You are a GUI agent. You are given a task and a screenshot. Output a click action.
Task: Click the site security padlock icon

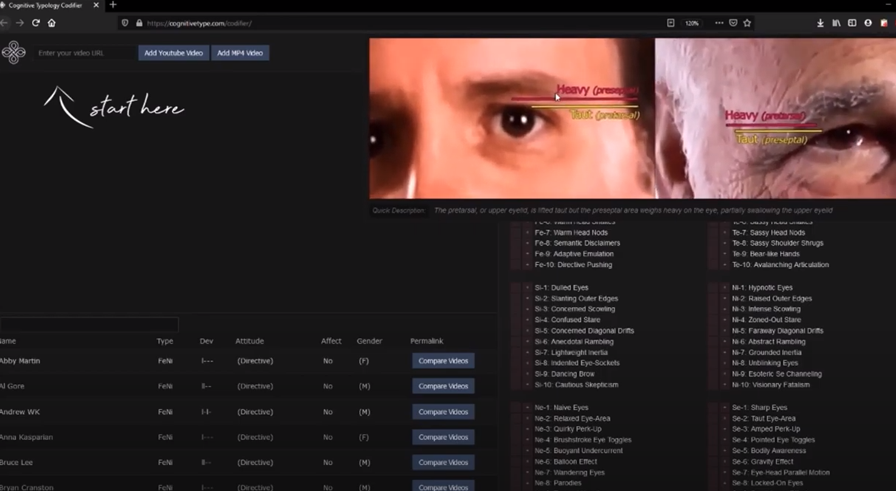tap(139, 23)
